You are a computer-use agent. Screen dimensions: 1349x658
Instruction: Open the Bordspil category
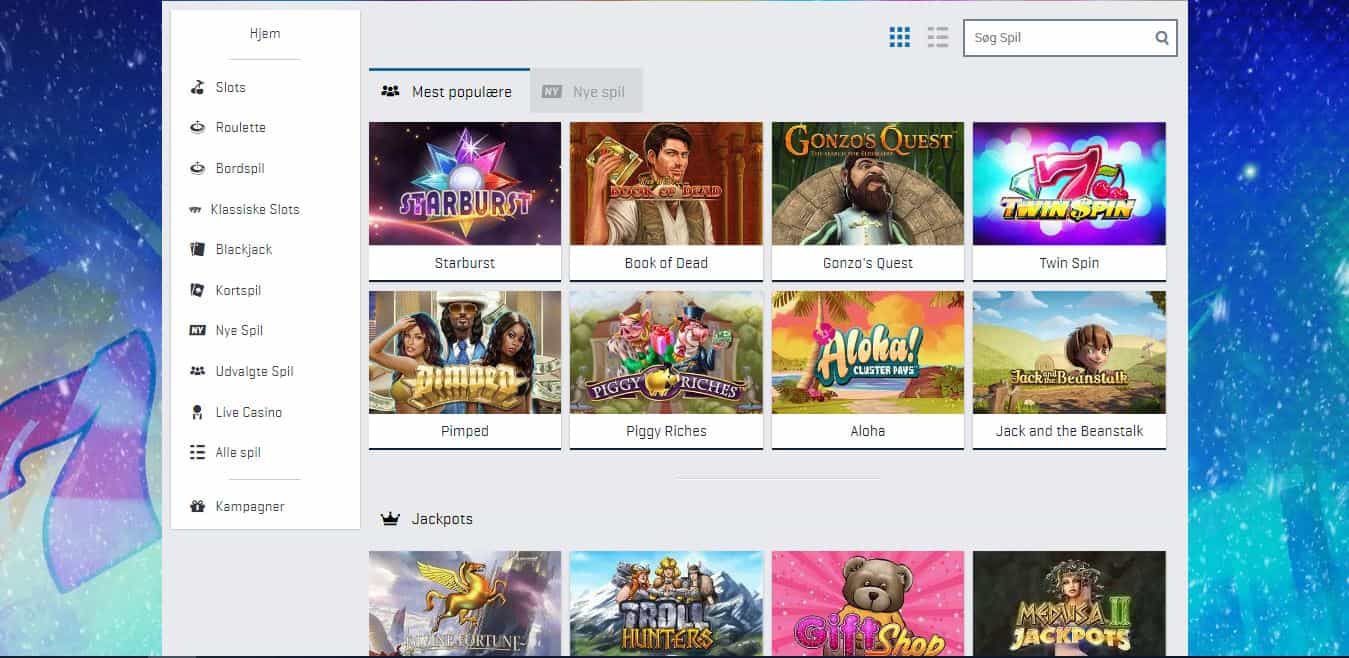240,169
